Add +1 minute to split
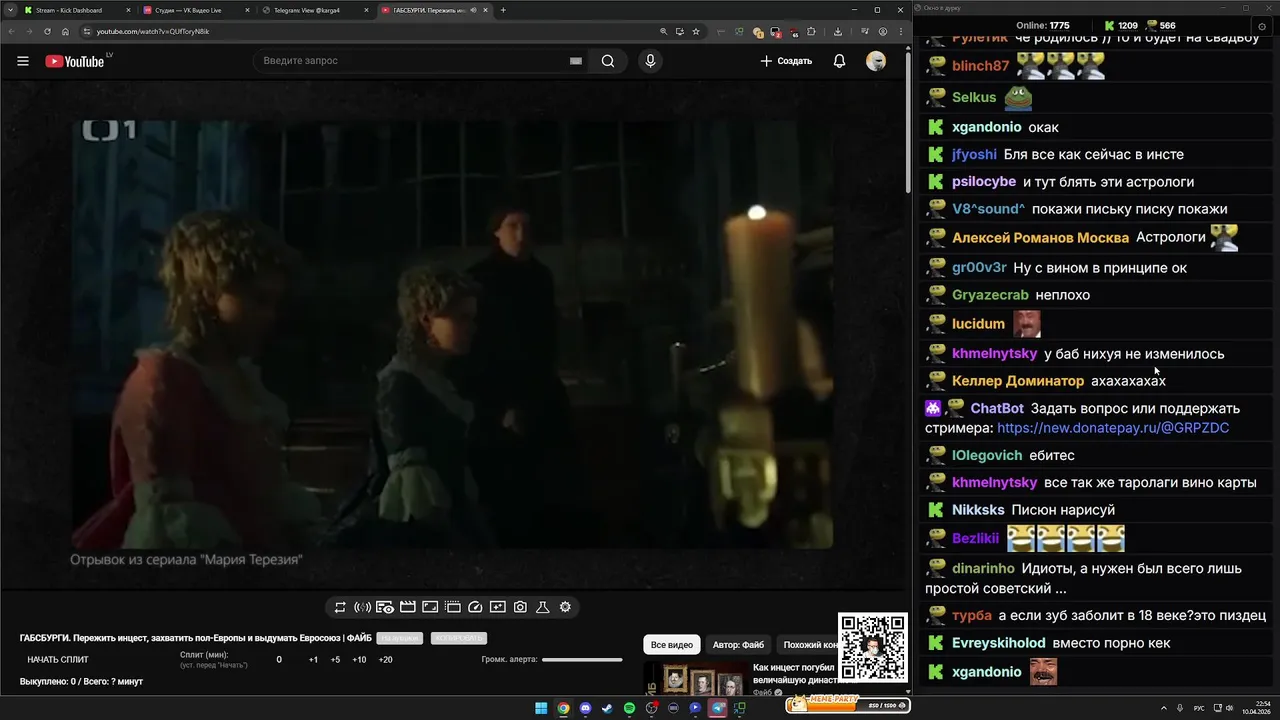Viewport: 1280px width, 720px height. click(x=313, y=660)
